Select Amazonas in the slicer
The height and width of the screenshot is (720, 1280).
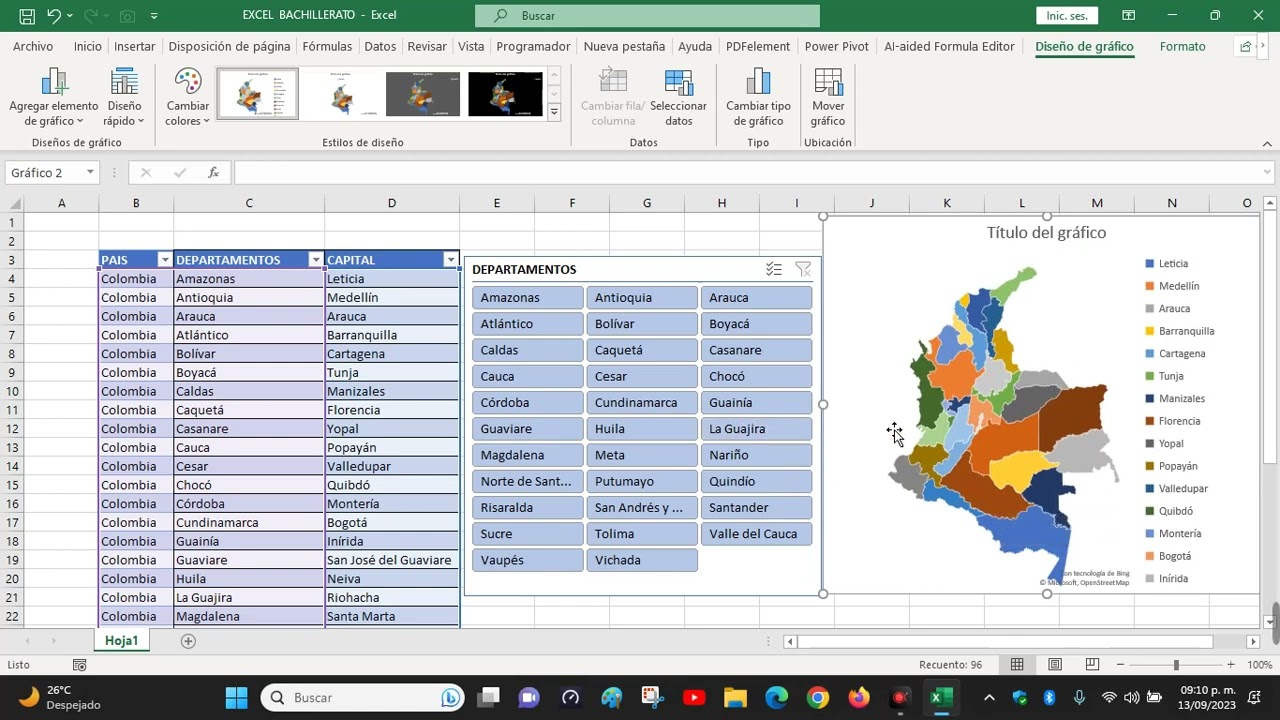(528, 298)
